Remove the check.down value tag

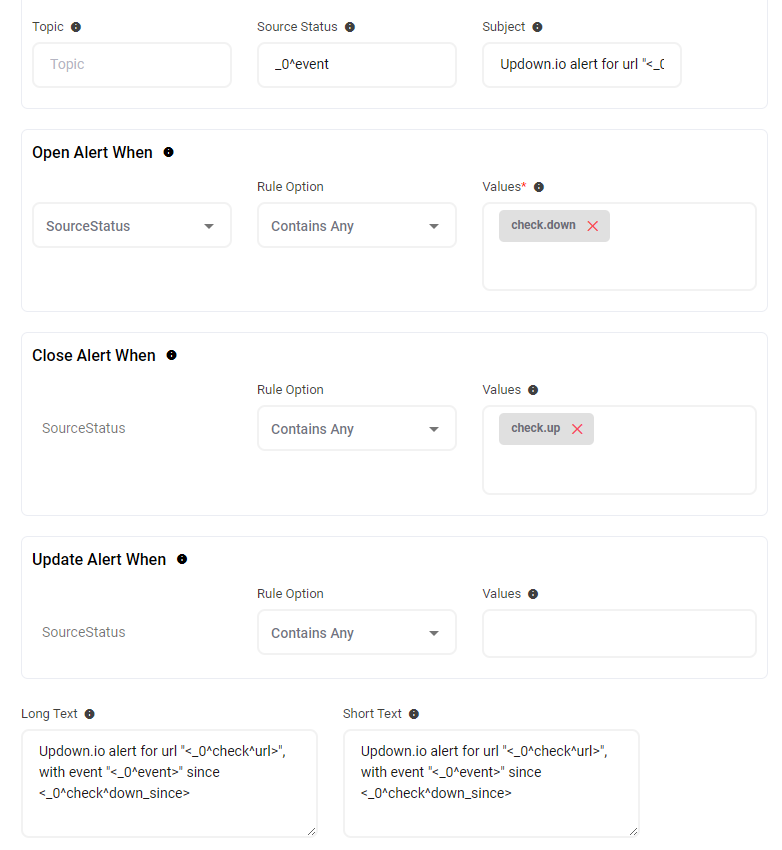593,226
